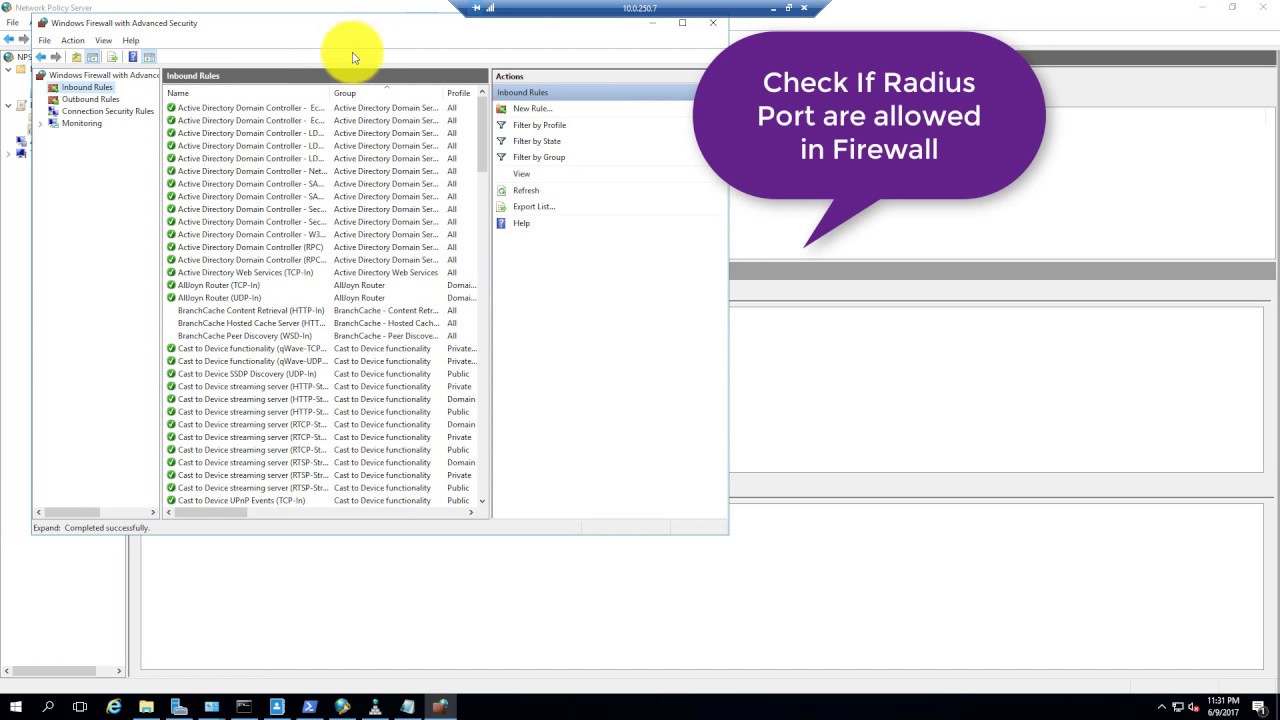Screen dimensions: 1280x720
Task: Expand the Monitoring tree node
Action: 40,123
